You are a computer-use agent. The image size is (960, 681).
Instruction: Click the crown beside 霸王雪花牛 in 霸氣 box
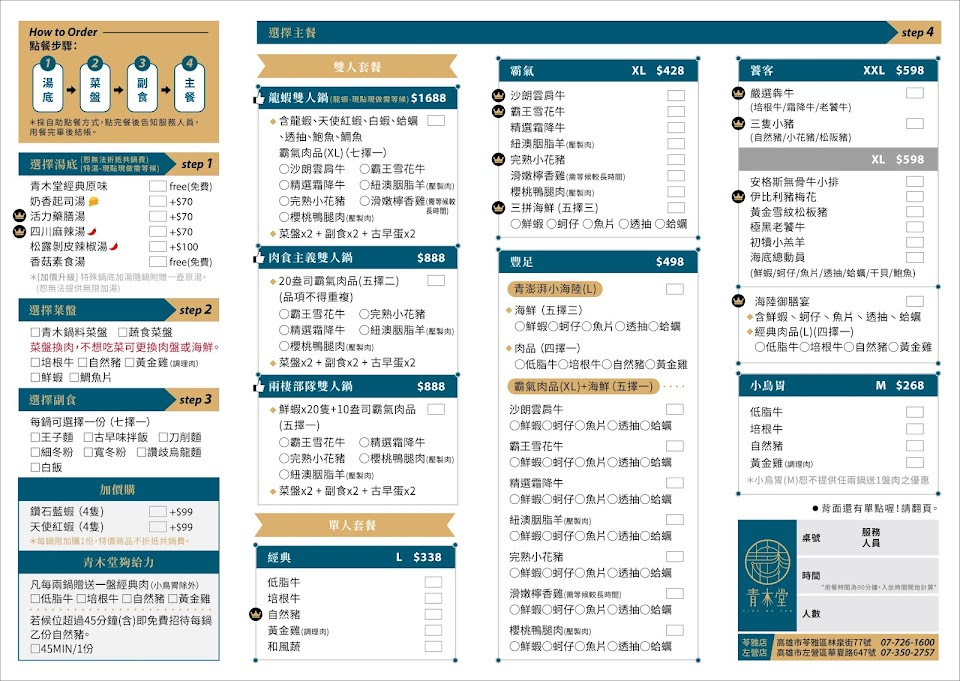pos(498,111)
